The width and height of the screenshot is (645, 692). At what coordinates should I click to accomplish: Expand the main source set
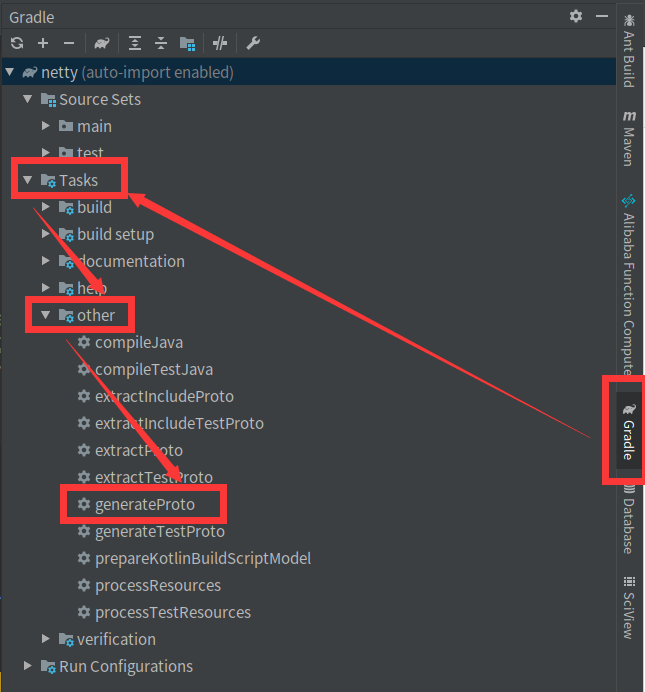pyautogui.click(x=45, y=126)
